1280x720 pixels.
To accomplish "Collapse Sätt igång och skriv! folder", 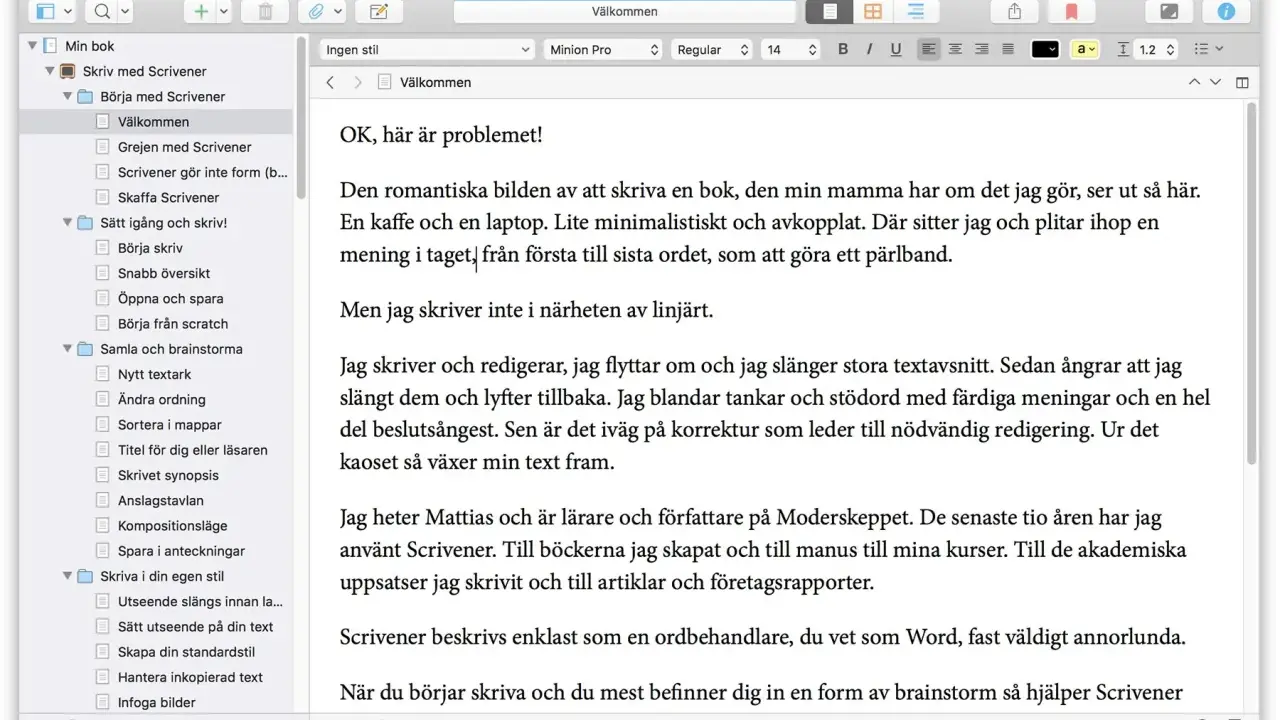I will (67, 223).
